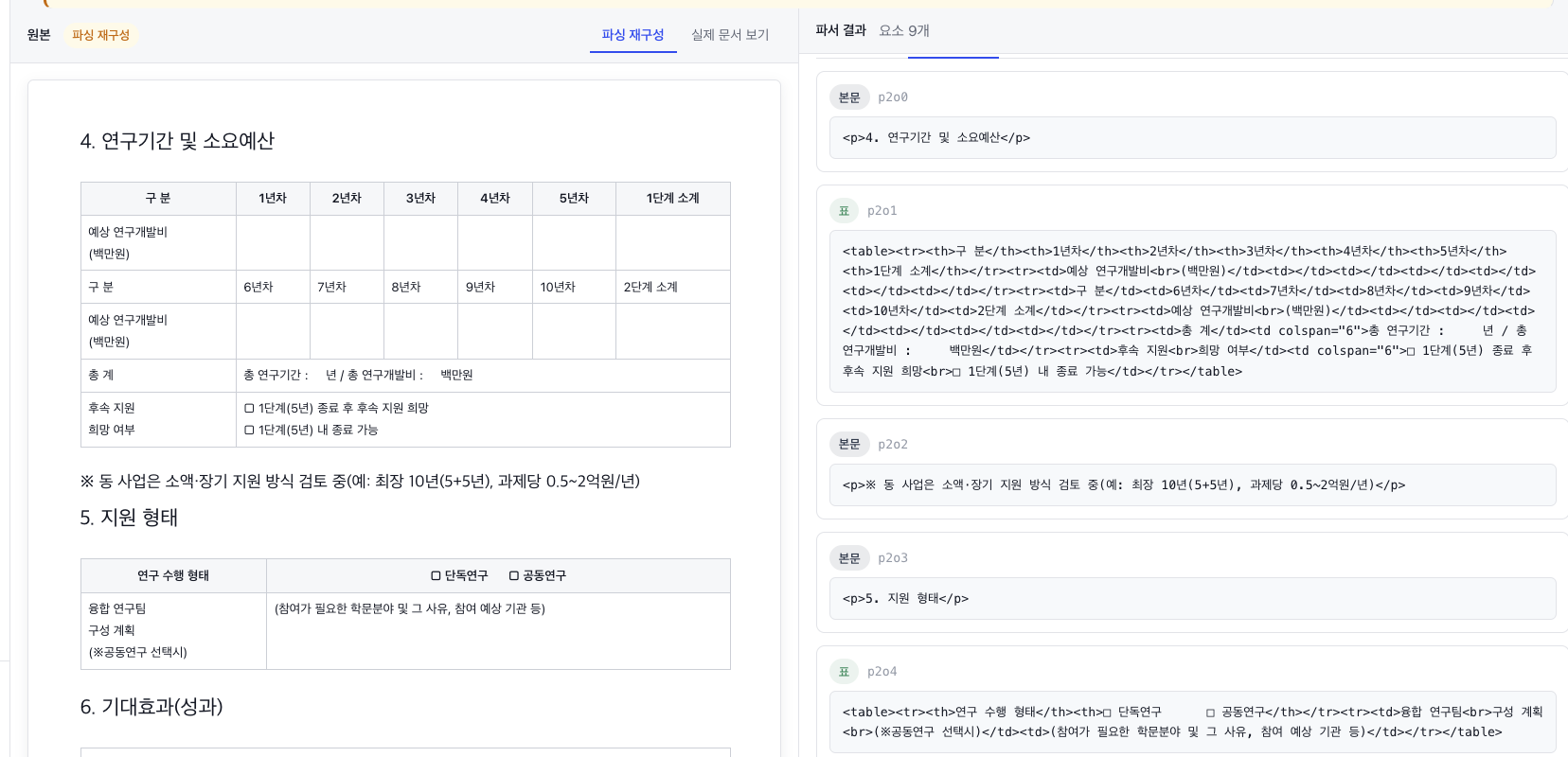Click the cell text (참여가 필요한 학문분야 및 그 사유
This screenshot has width=1568, height=757.
coord(410,608)
